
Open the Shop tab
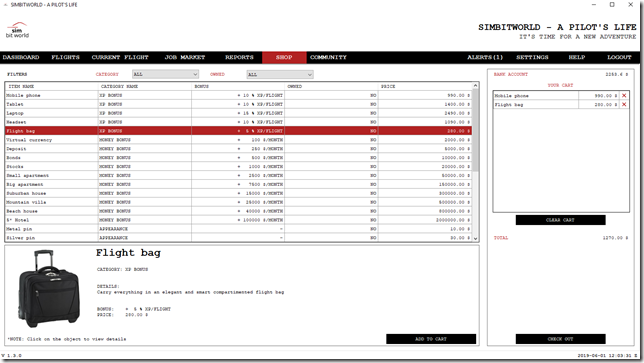pos(284,57)
